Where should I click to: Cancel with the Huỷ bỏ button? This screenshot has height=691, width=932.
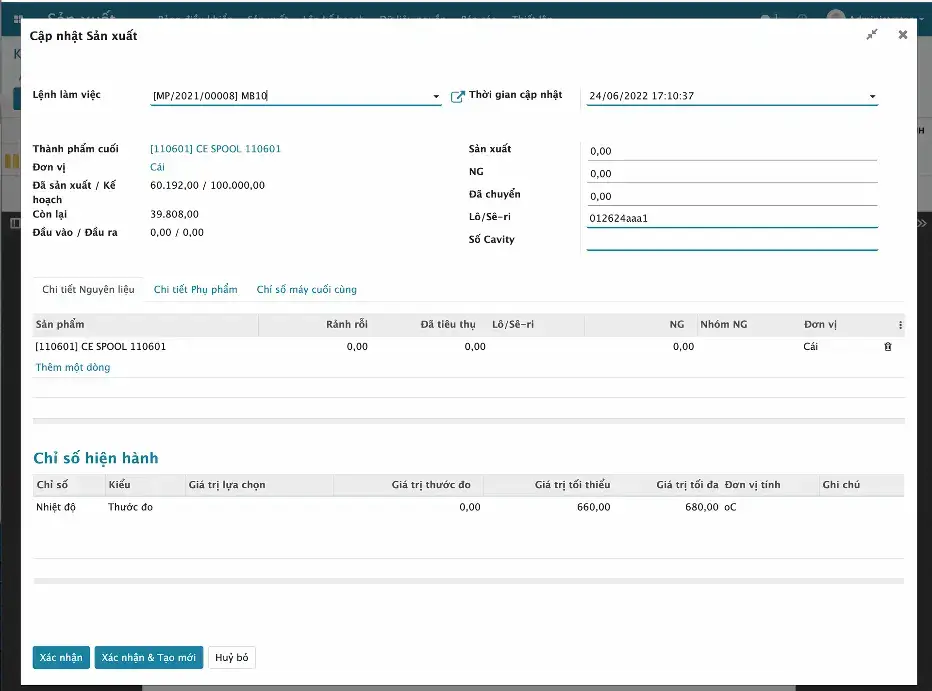click(x=231, y=657)
